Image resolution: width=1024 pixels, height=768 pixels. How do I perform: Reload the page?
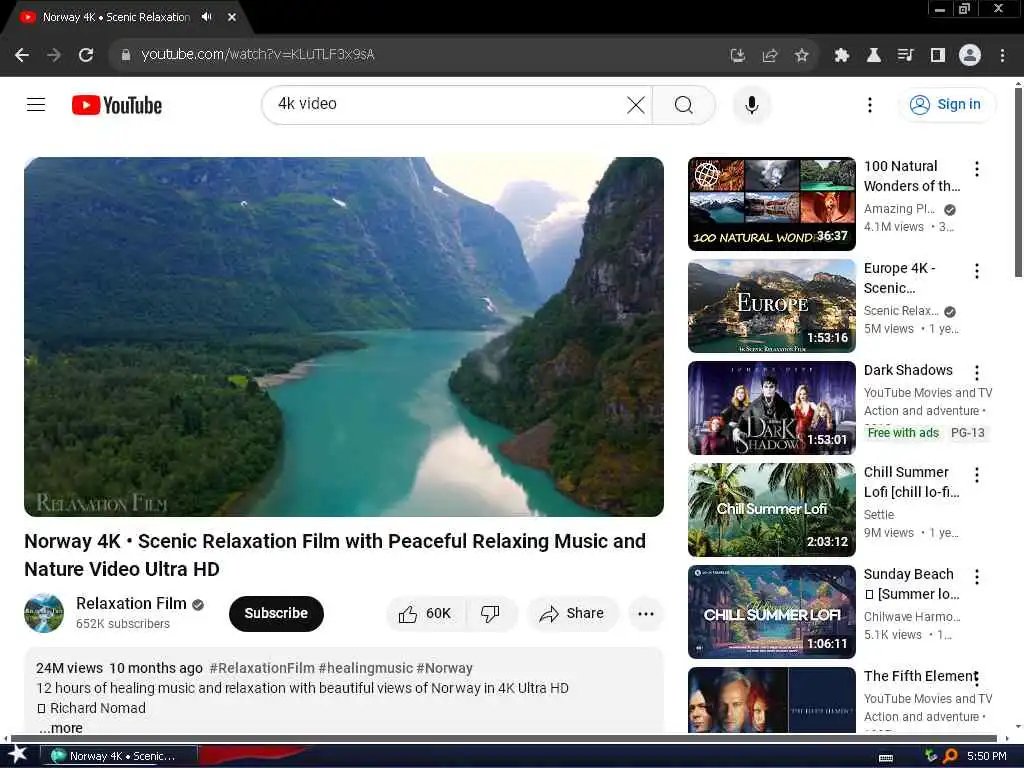[x=86, y=55]
